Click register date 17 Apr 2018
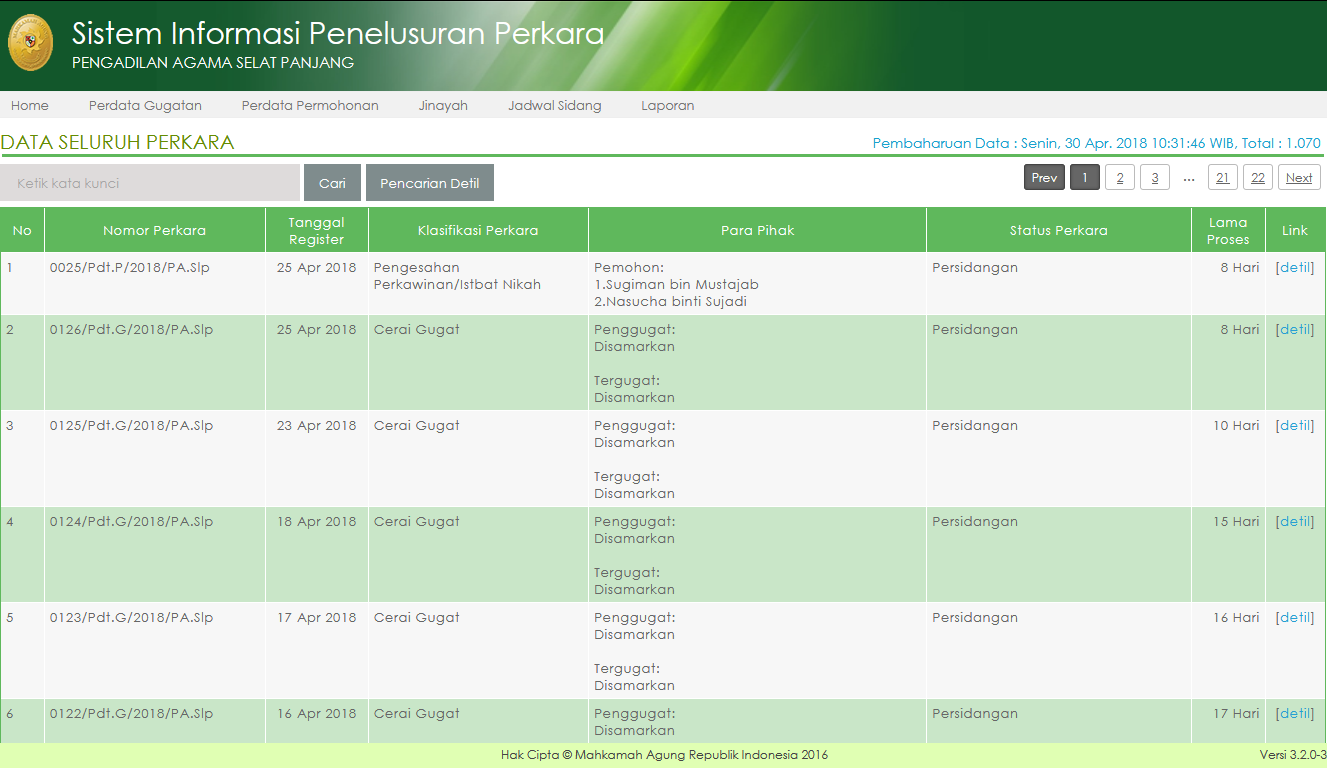Viewport: 1327px width, 768px height. (x=316, y=618)
